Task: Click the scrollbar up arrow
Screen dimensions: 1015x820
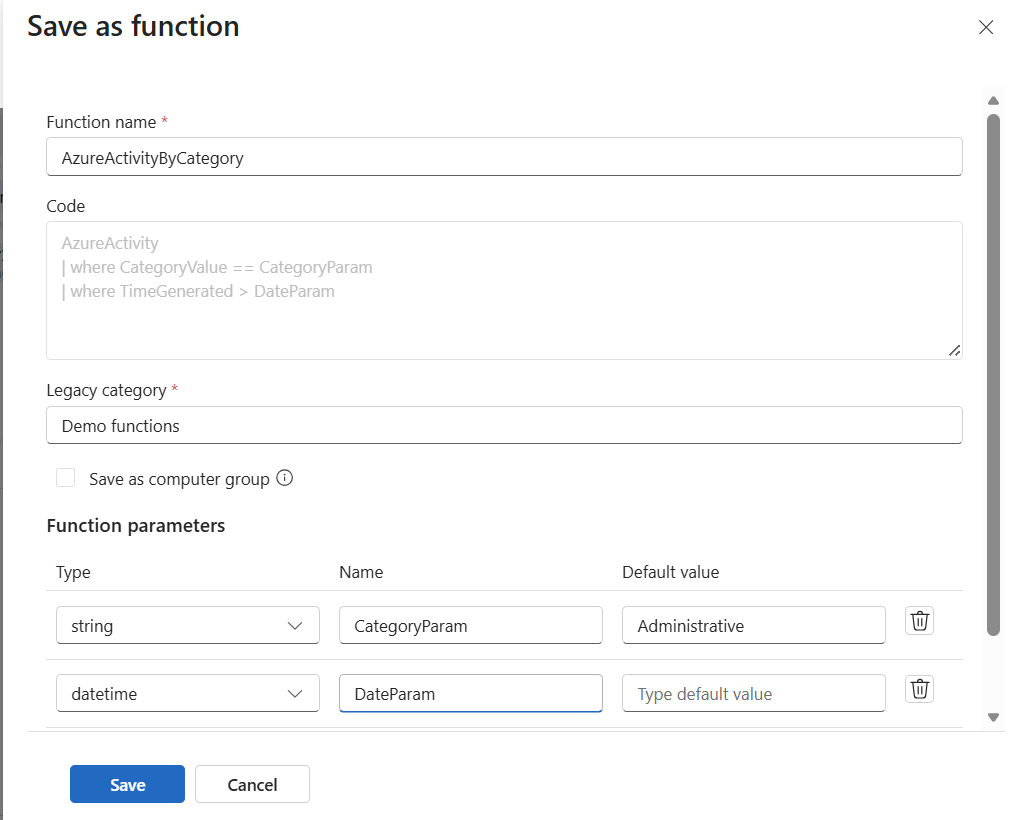Action: 993,101
